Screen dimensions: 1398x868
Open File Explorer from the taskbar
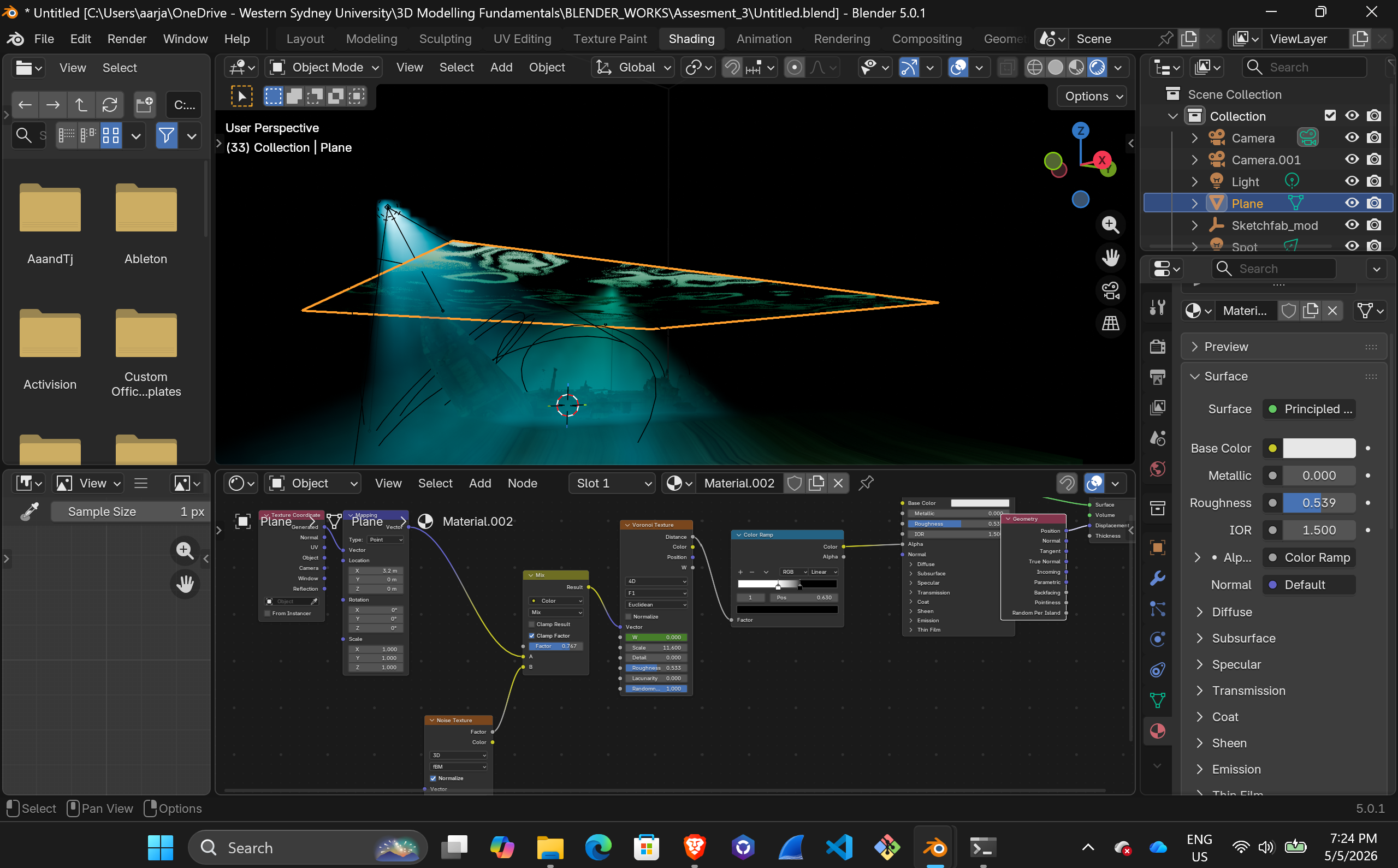[x=550, y=847]
